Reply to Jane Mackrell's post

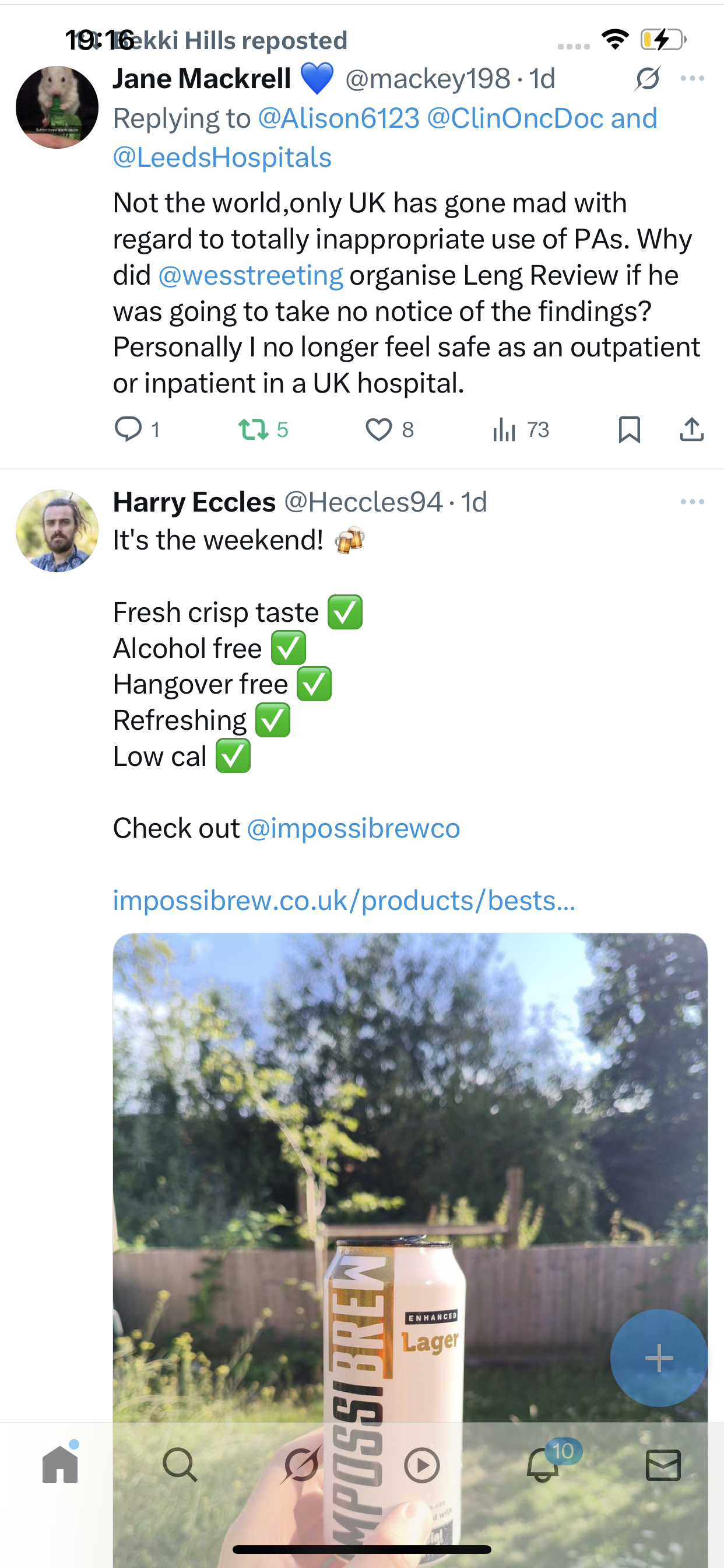pyautogui.click(x=128, y=429)
